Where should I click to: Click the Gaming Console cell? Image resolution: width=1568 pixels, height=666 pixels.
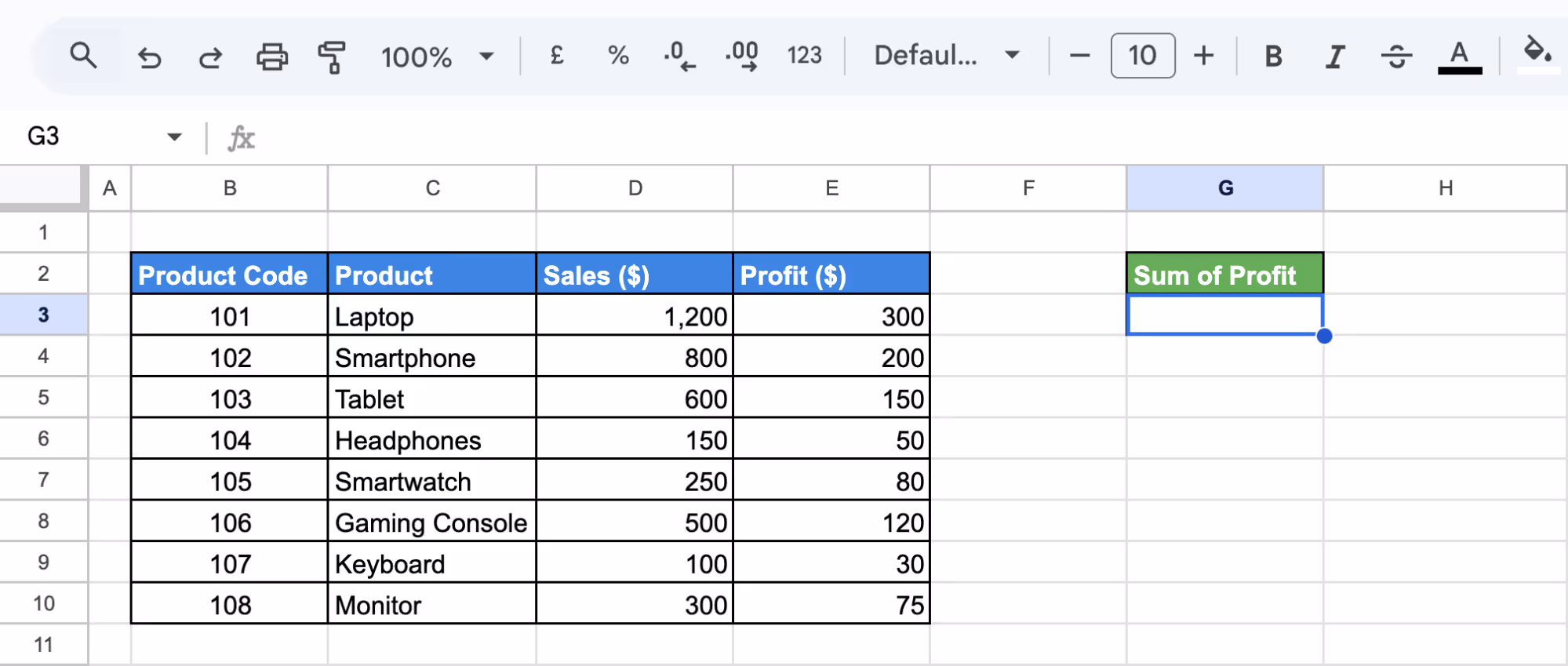pos(432,522)
